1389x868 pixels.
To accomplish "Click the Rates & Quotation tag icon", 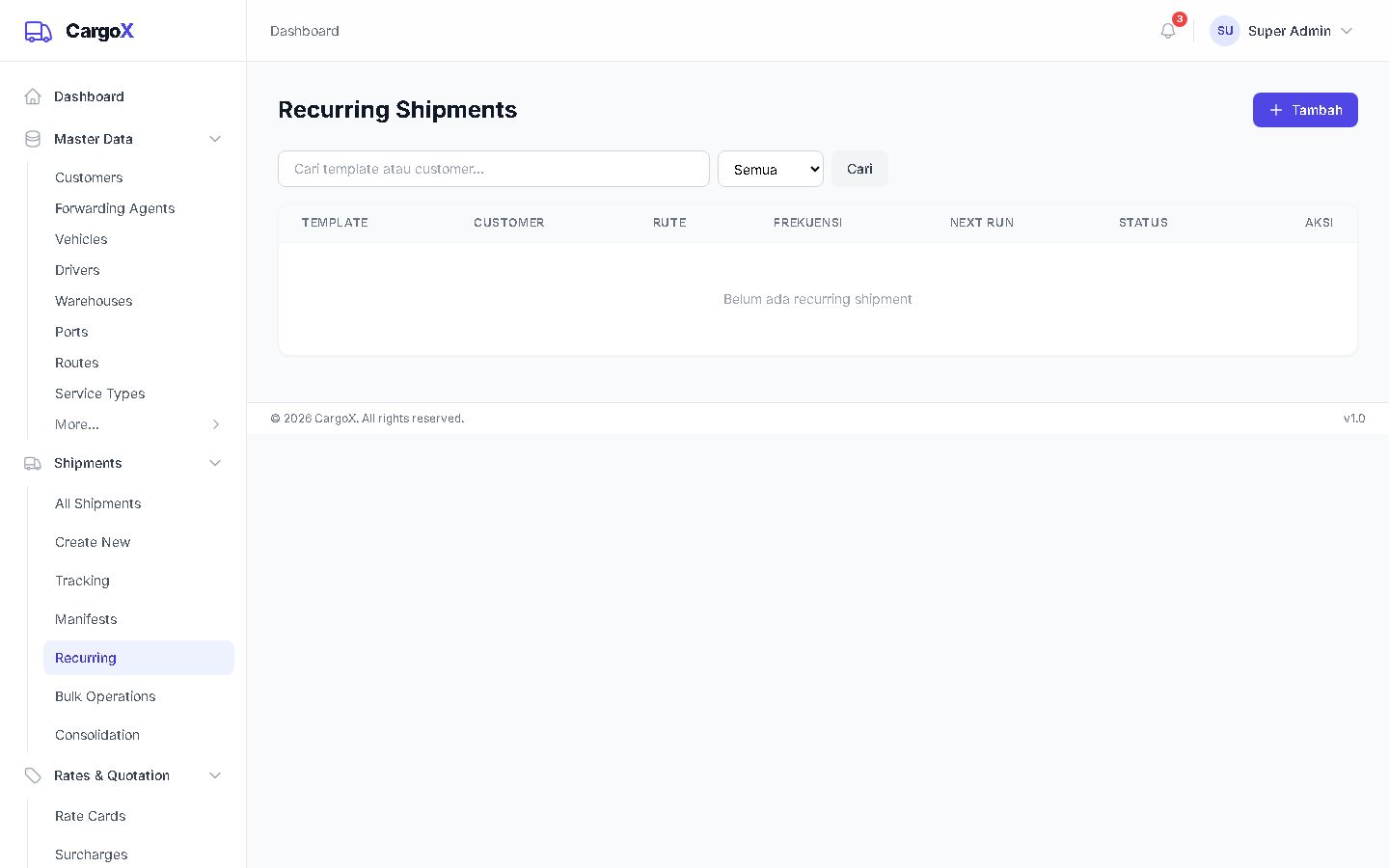I will tap(33, 775).
